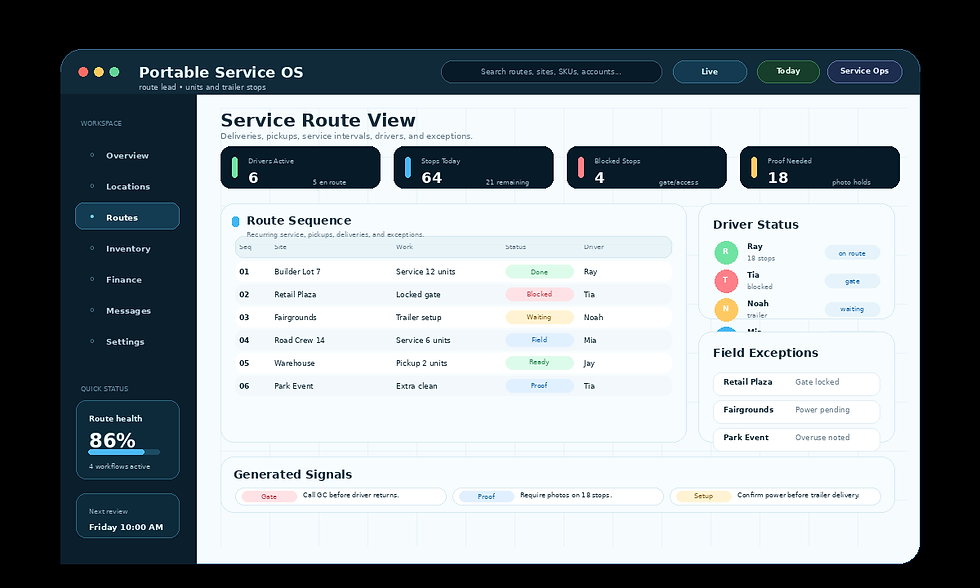980x588 pixels.
Task: Click the Next review Friday 10:00 AM card
Action: (128, 516)
